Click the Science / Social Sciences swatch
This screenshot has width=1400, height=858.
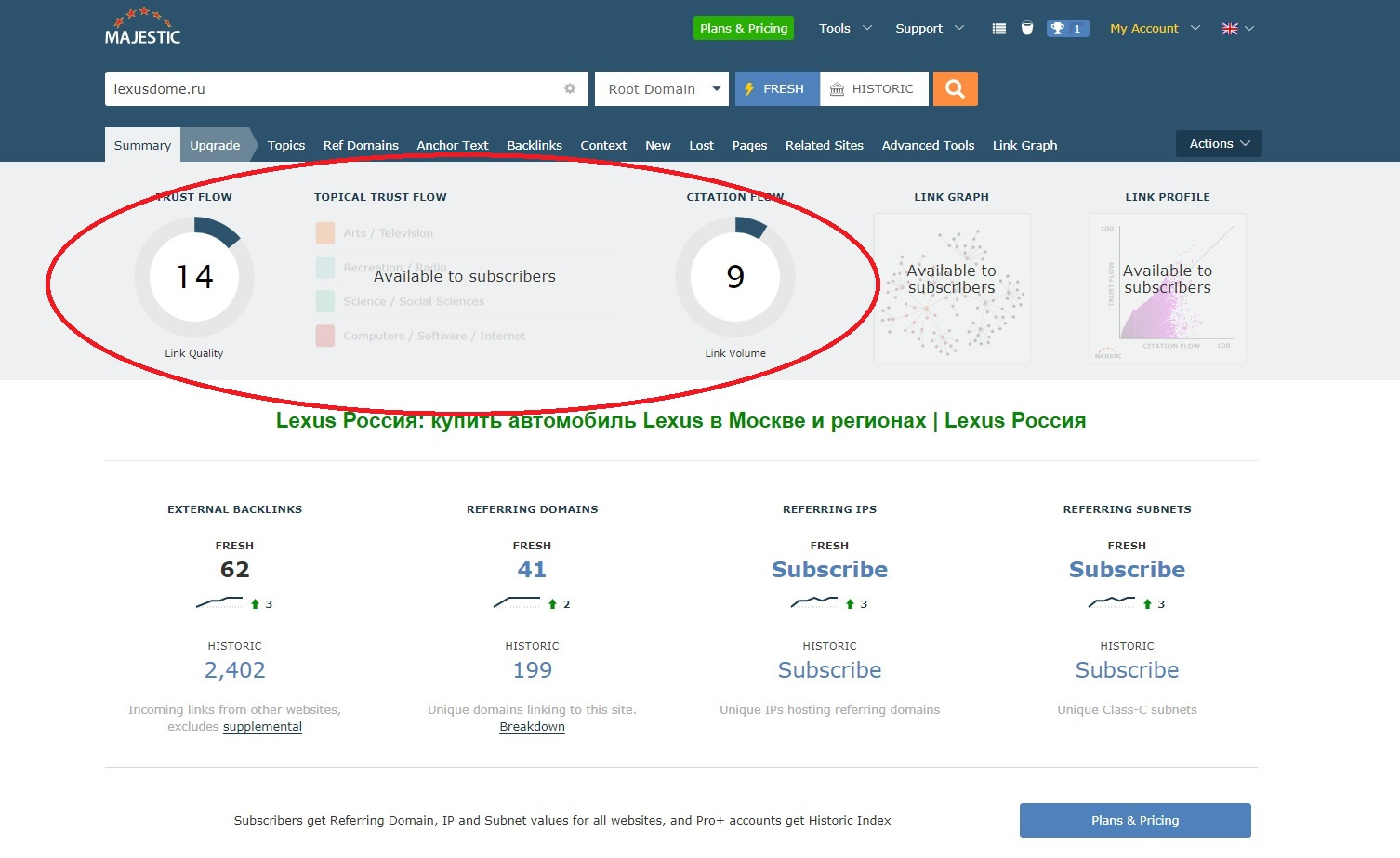(x=325, y=301)
